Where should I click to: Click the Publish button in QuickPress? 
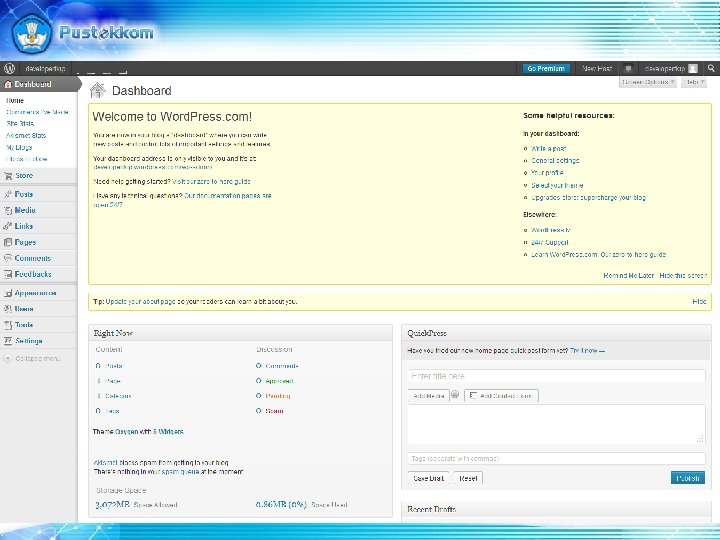tap(687, 478)
